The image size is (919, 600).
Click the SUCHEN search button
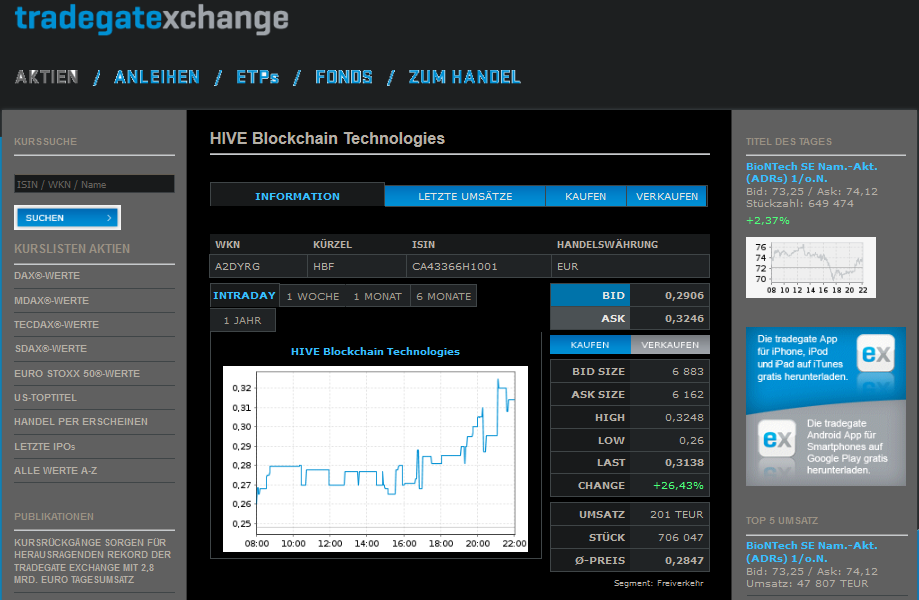click(67, 218)
